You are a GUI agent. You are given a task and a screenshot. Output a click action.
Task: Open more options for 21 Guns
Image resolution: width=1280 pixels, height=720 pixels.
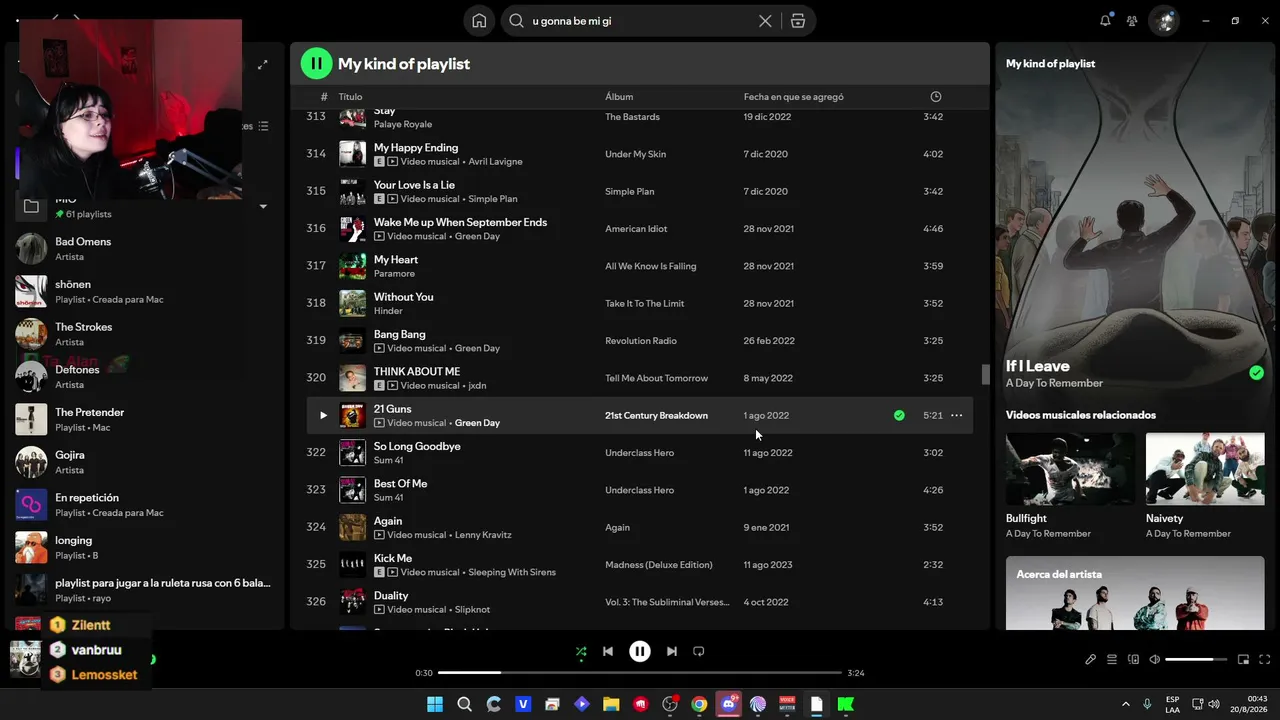[x=956, y=415]
